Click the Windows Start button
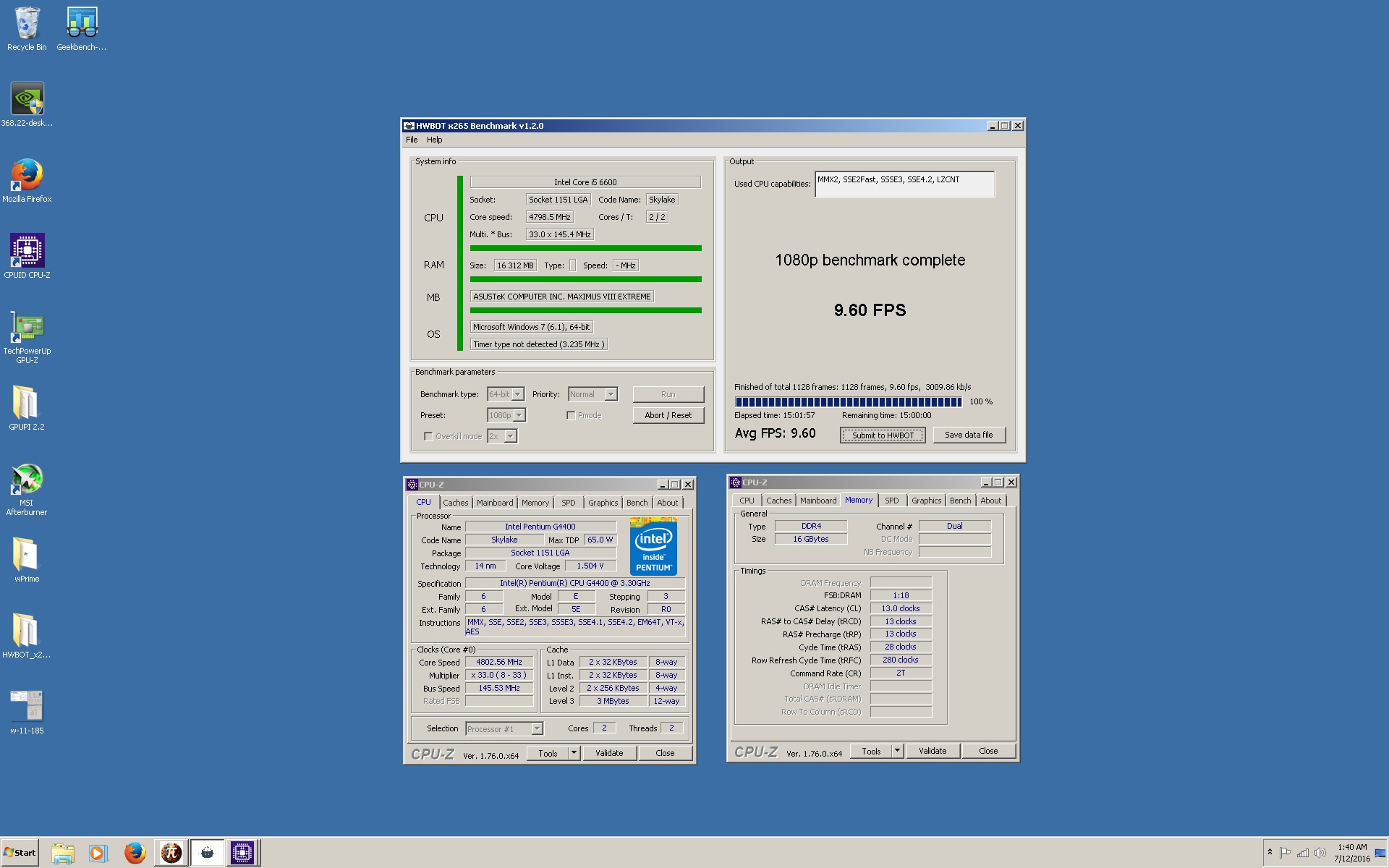1389x868 pixels. (x=20, y=853)
